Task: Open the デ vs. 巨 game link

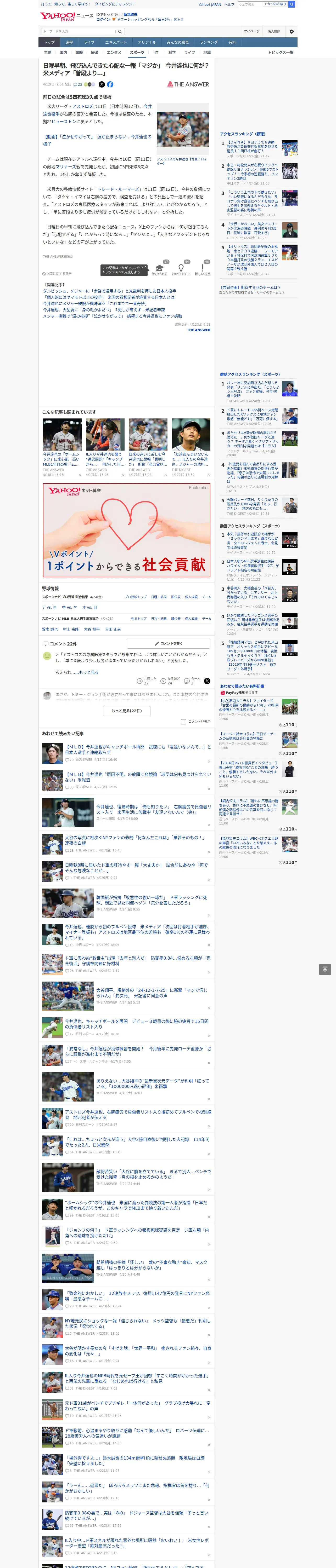Action: [49, 608]
